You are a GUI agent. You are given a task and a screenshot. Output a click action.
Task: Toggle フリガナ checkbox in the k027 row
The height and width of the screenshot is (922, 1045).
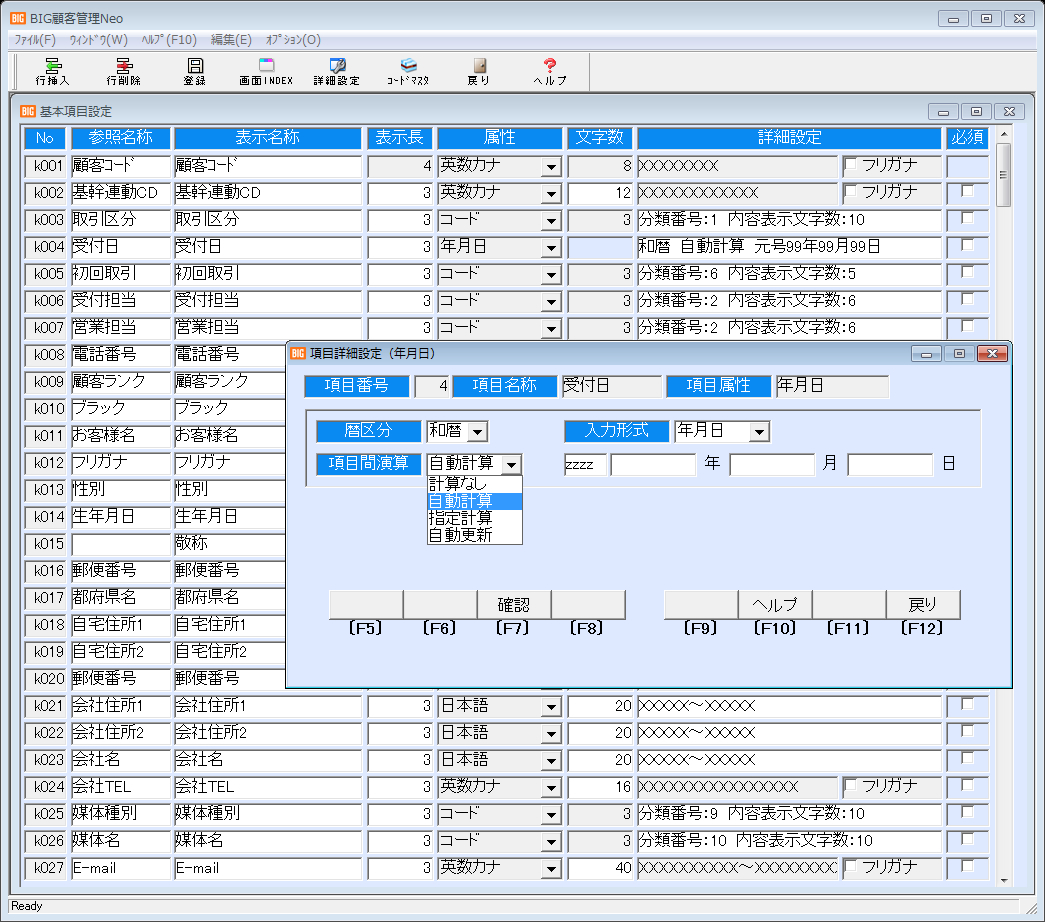click(850, 867)
